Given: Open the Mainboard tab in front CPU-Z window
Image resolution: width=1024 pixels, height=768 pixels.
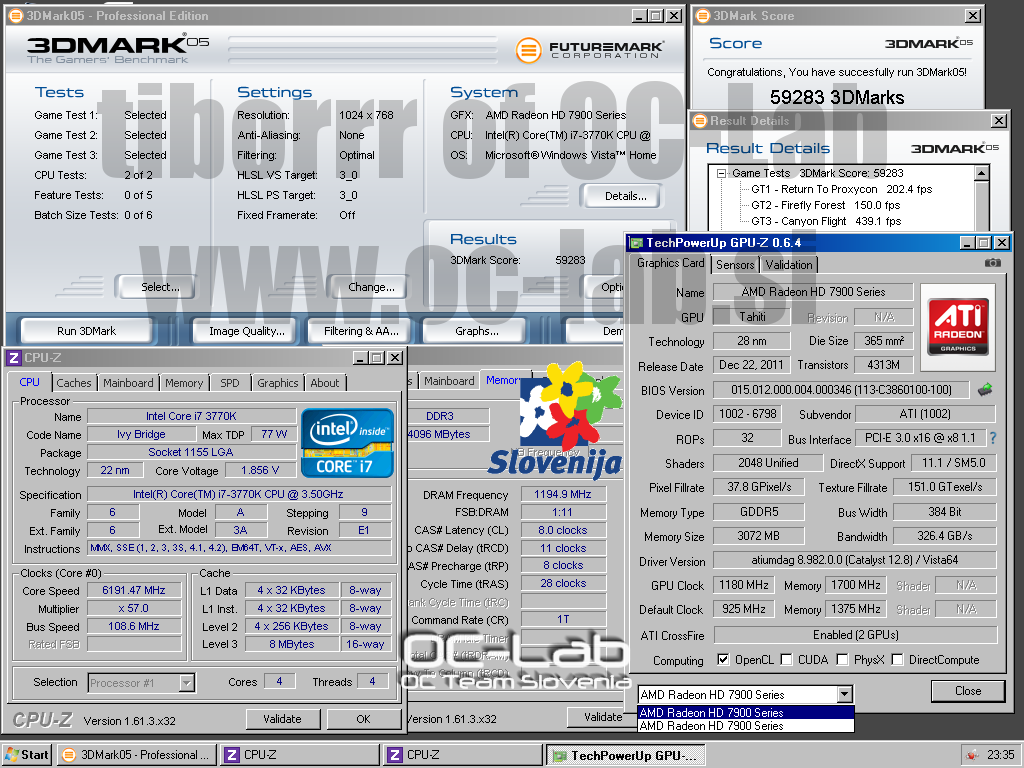Looking at the screenshot, I should click(x=128, y=383).
